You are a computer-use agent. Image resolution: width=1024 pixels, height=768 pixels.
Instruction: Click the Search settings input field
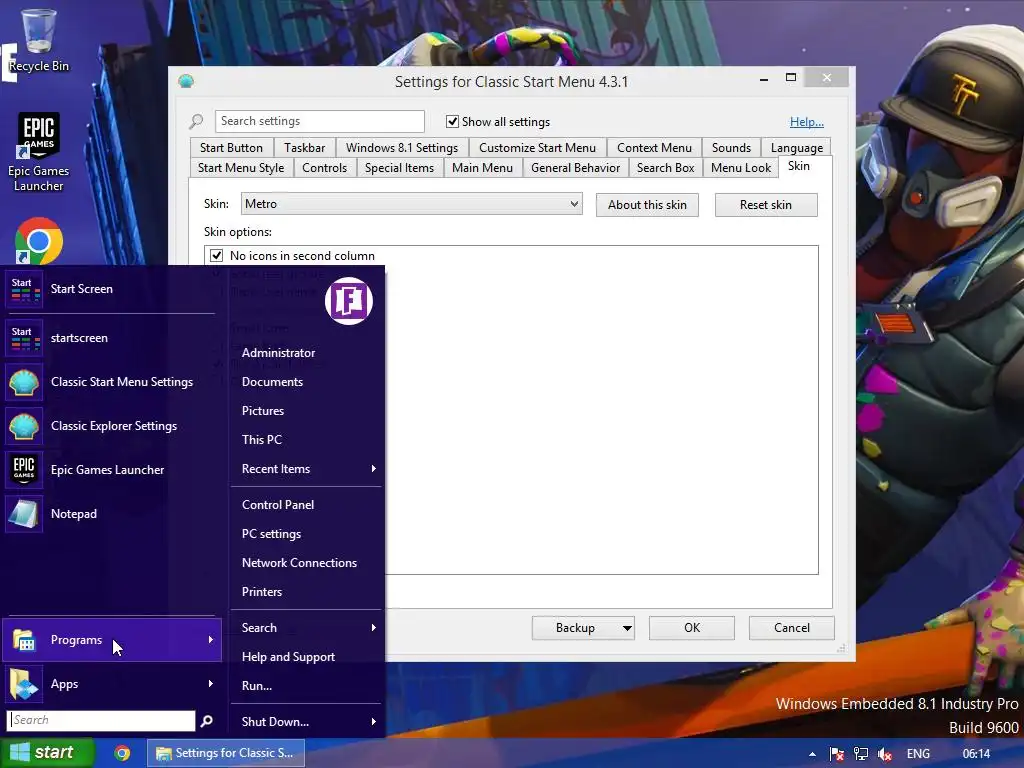(319, 121)
